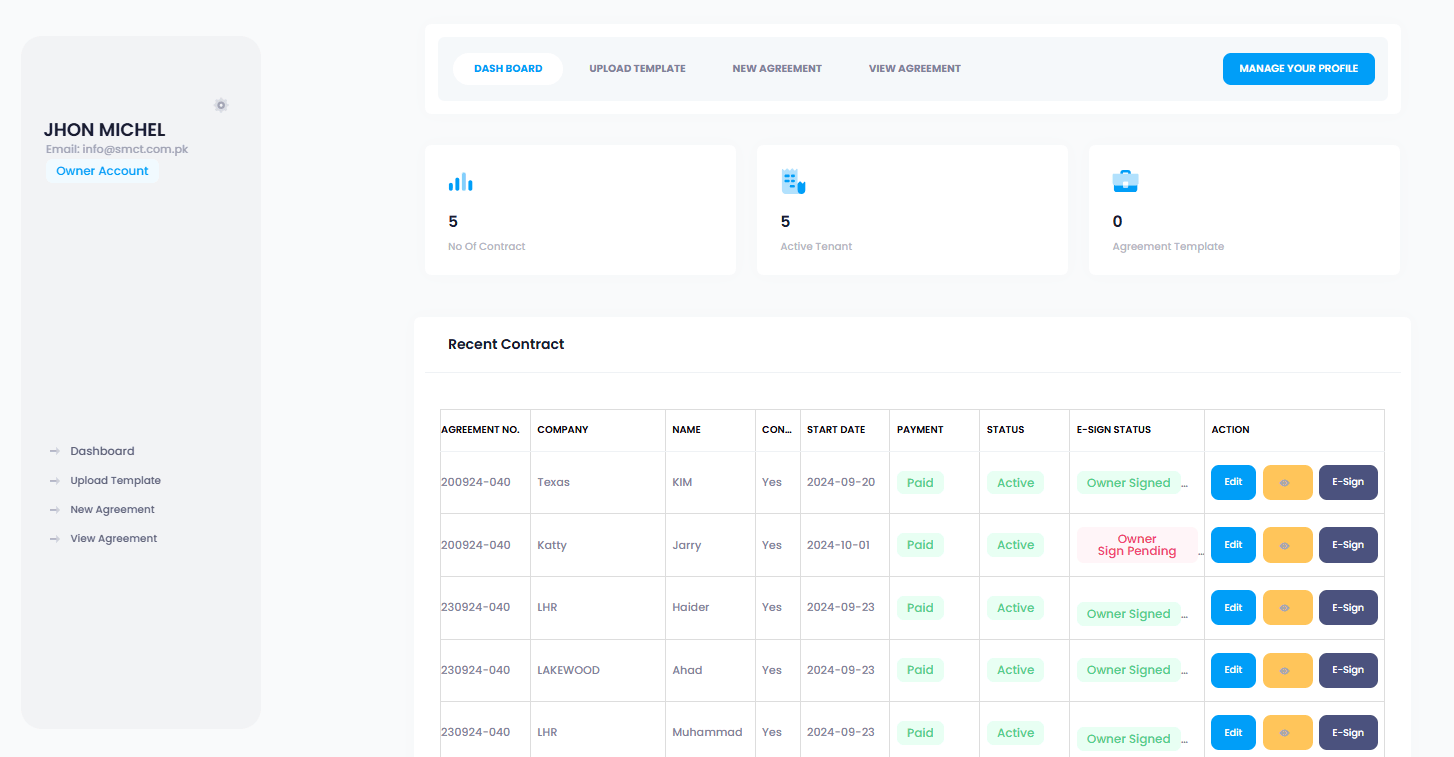Click the building icon above Active Tenant
This screenshot has width=1454, height=757.
click(x=792, y=182)
